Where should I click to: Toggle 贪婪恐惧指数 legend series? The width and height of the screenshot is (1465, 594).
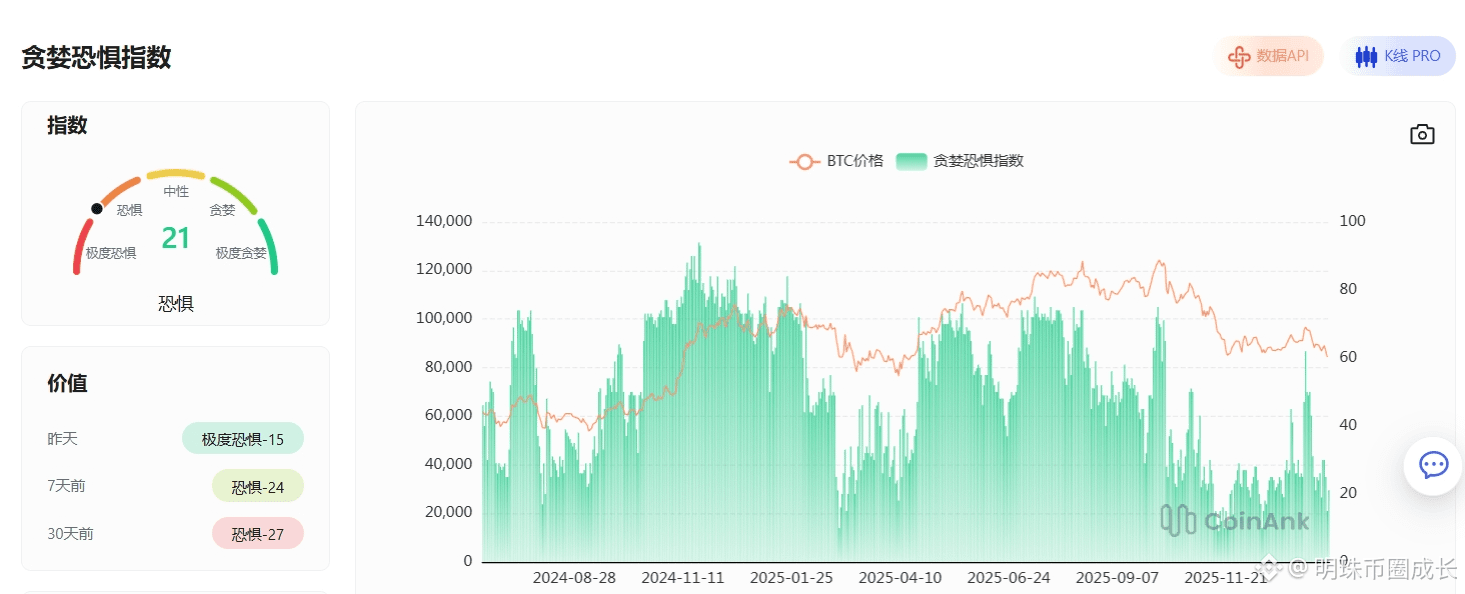coord(960,161)
